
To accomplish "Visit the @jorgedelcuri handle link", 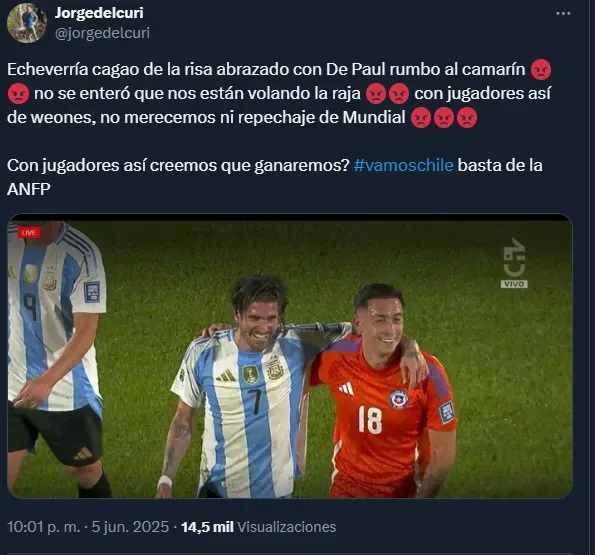I will point(102,33).
